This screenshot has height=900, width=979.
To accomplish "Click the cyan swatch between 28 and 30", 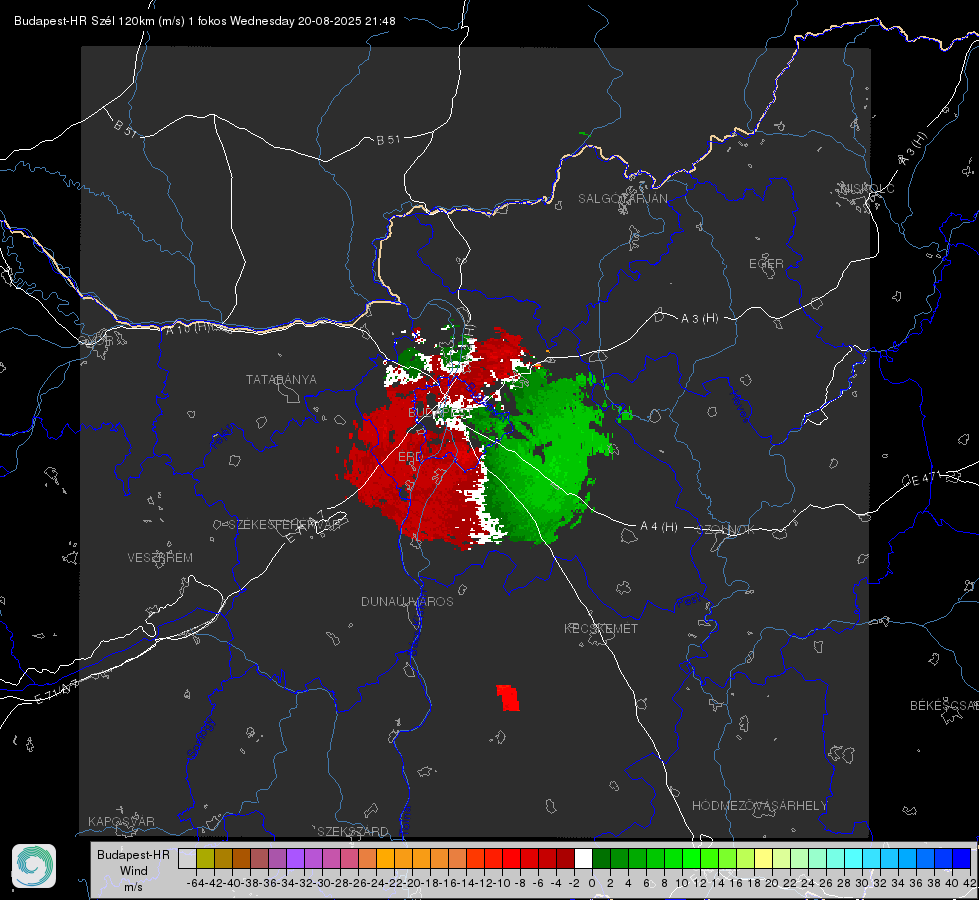I will coord(854,858).
